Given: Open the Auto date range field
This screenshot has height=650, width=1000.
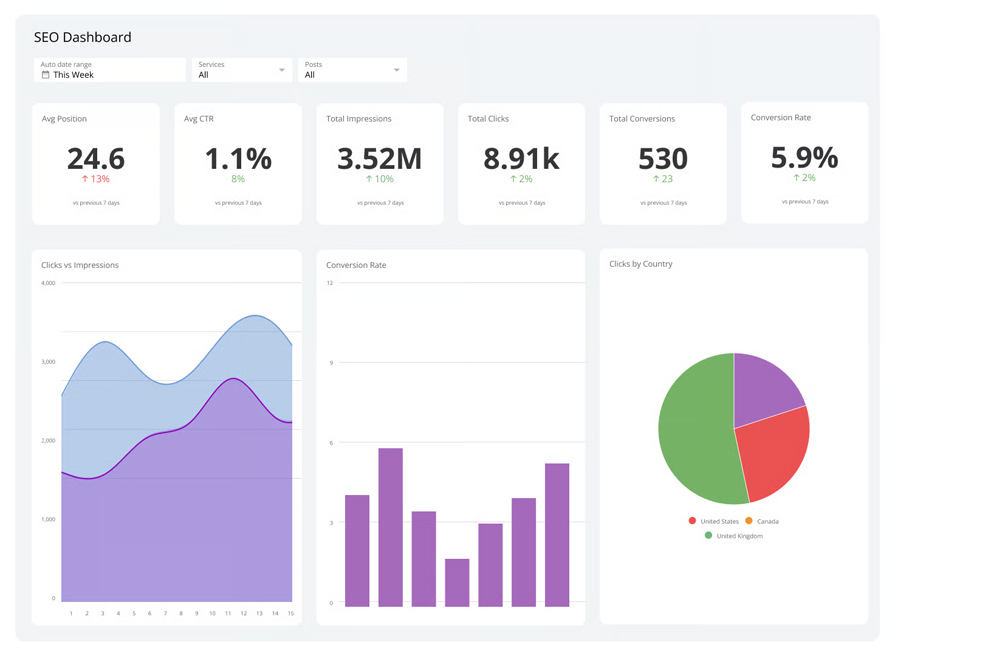Looking at the screenshot, I should click(110, 70).
